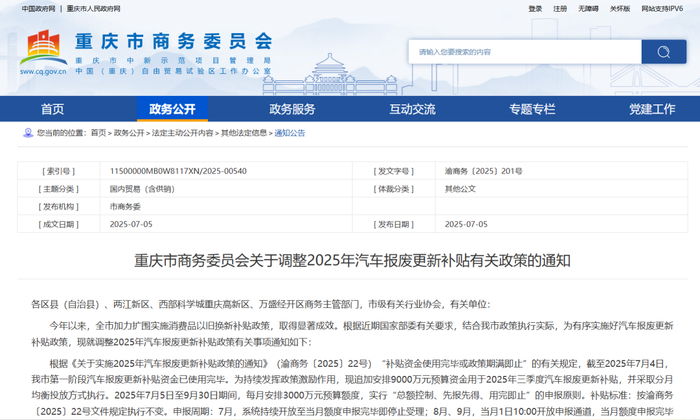Open the 政务公开 navigation tab
700x420 pixels.
tap(172, 109)
